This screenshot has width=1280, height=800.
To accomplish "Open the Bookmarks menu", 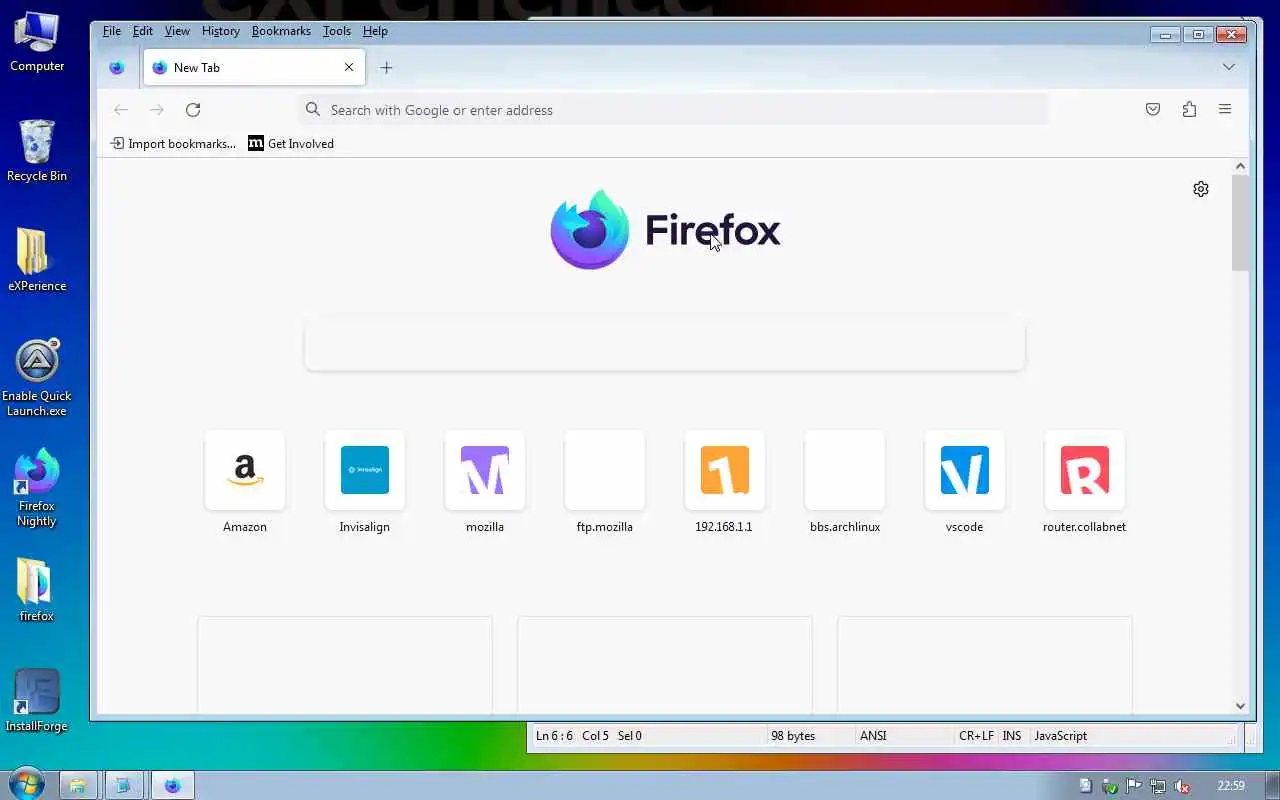I will (x=281, y=31).
